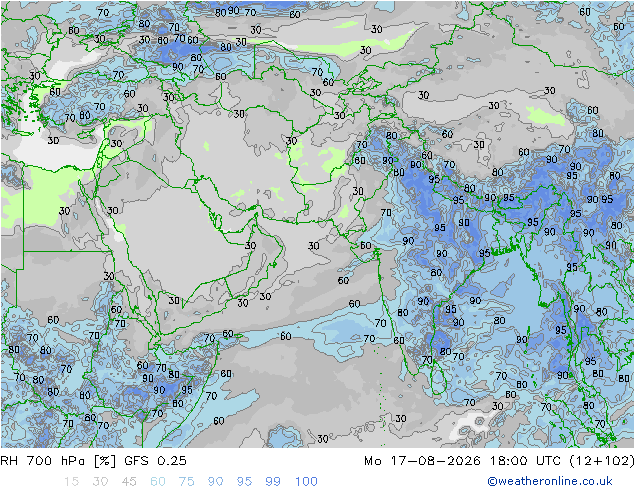Click the legend value 15
Screen dimensions: 634x490
(x=71, y=482)
